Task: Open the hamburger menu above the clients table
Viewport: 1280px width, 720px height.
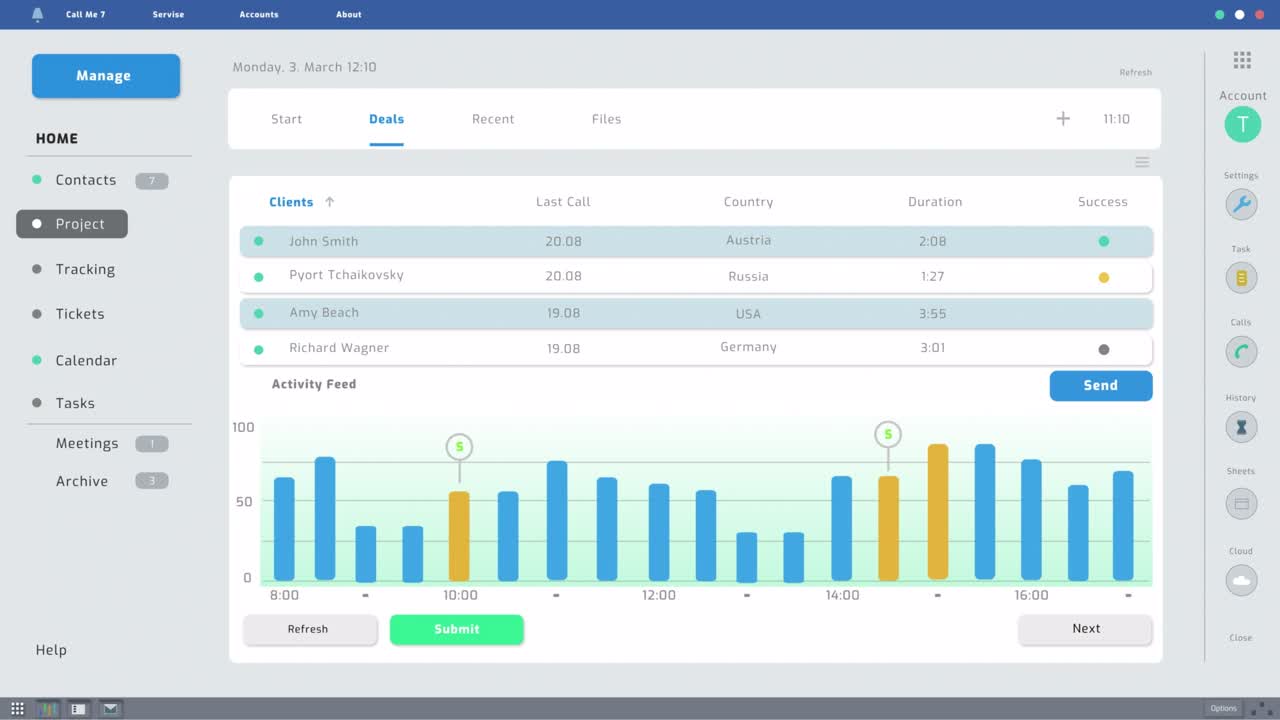Action: pyautogui.click(x=1142, y=161)
